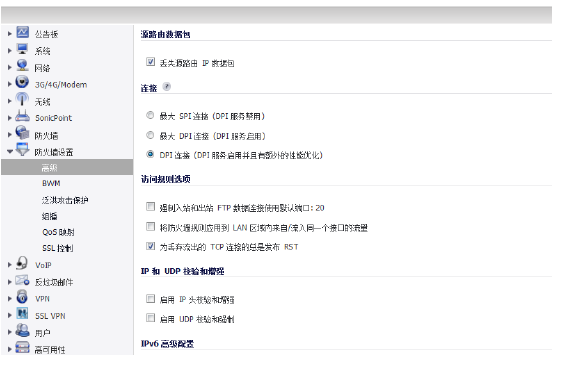Click the 访问规则选项 section heading
This screenshot has width=576, height=375.
pos(166,179)
